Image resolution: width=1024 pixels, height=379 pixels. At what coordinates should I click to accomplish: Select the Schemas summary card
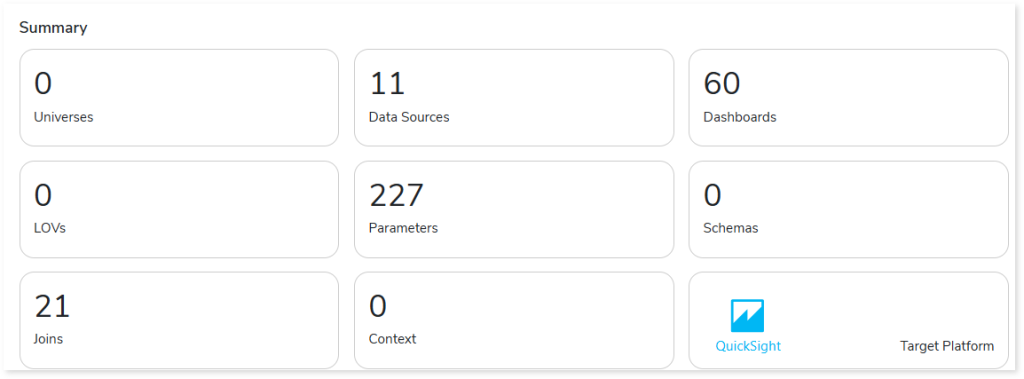848,210
